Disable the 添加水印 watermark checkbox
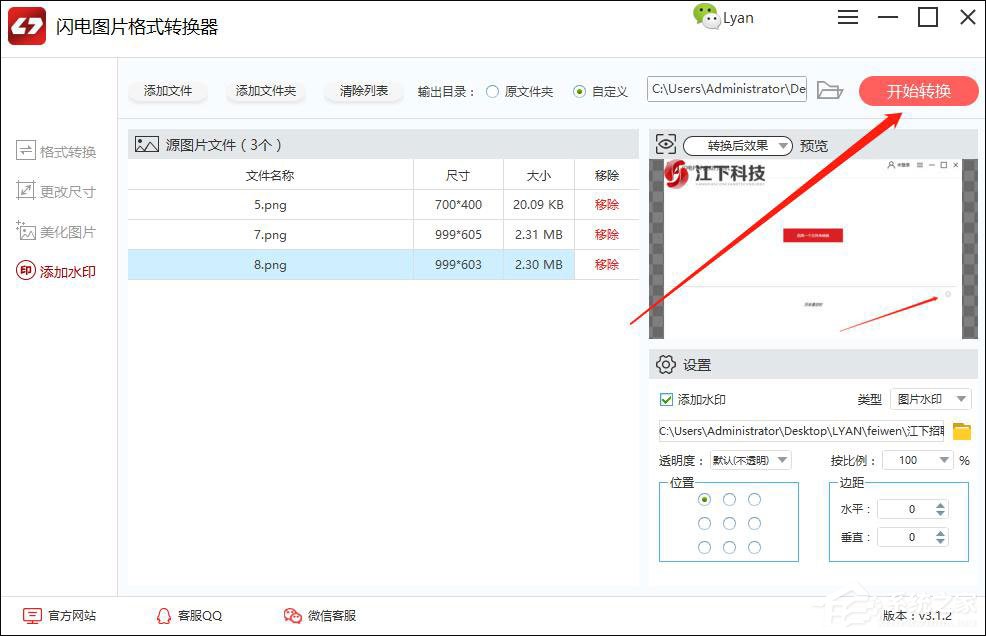 665,398
